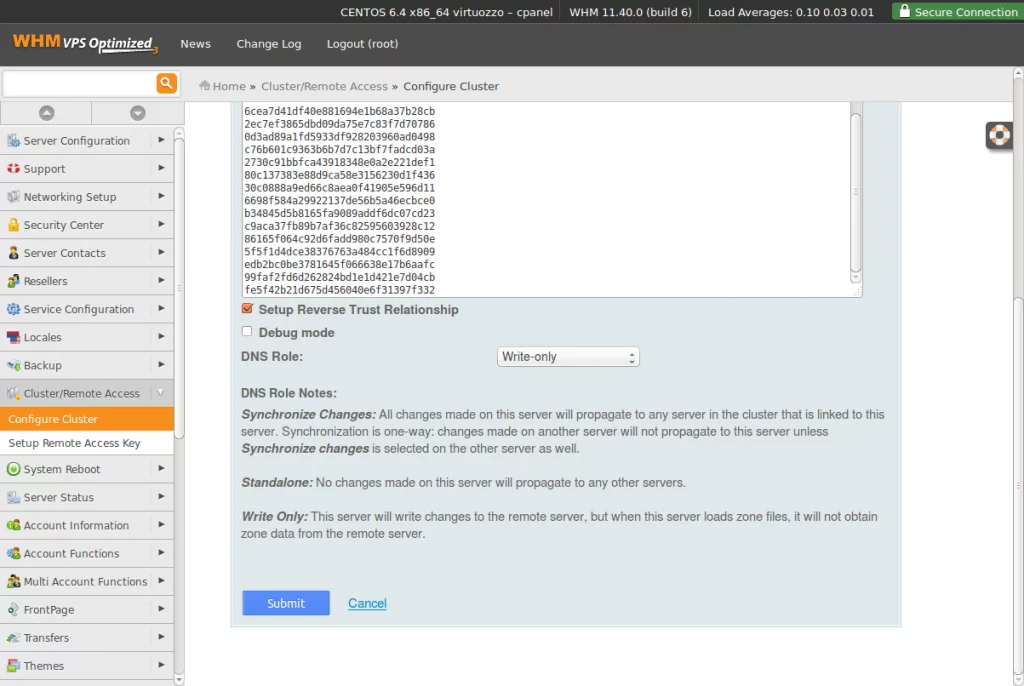Expand Server Contacts menu arrow
This screenshot has width=1024, height=686.
point(161,252)
